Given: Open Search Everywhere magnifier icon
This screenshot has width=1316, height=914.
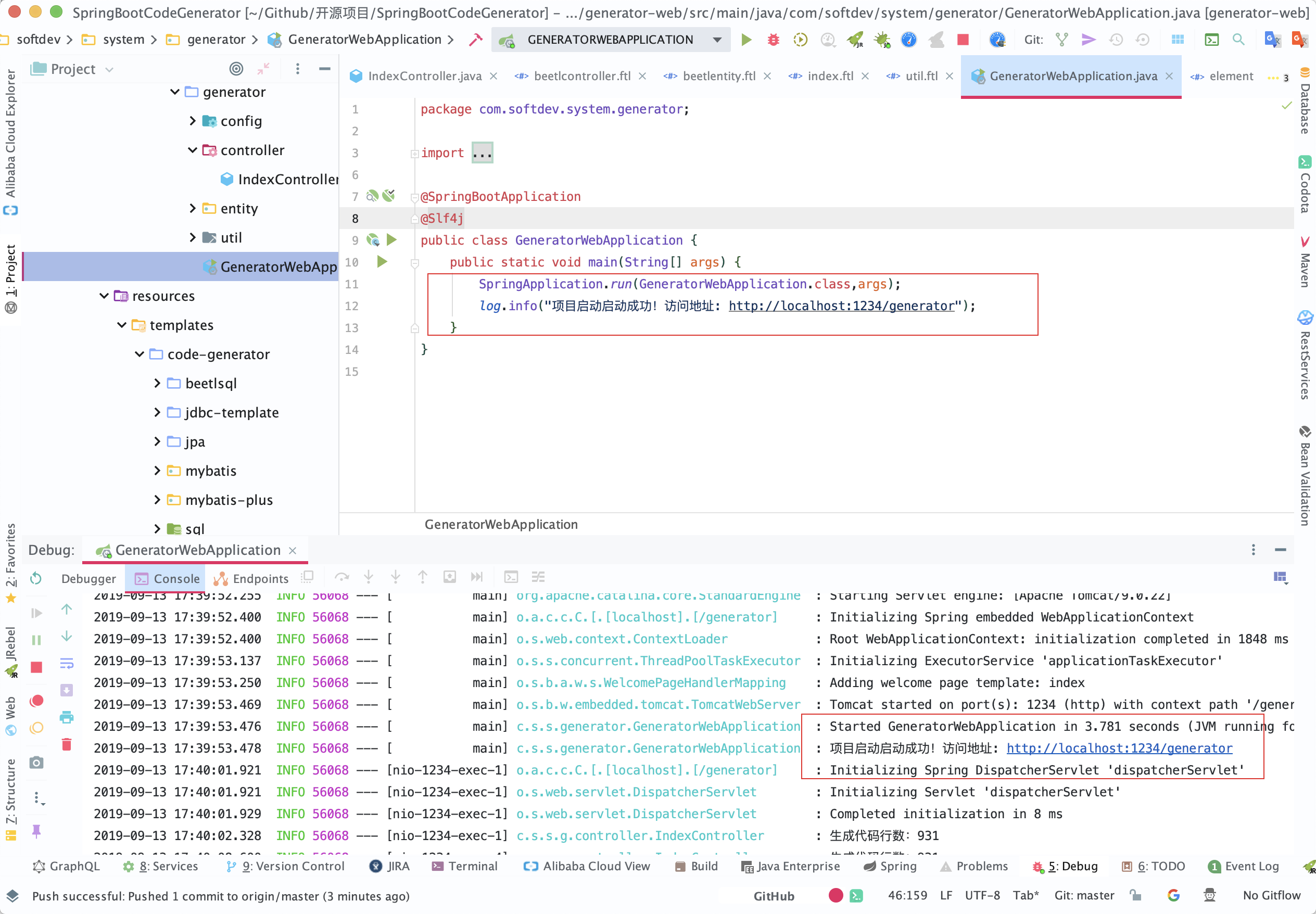Looking at the screenshot, I should (1237, 40).
